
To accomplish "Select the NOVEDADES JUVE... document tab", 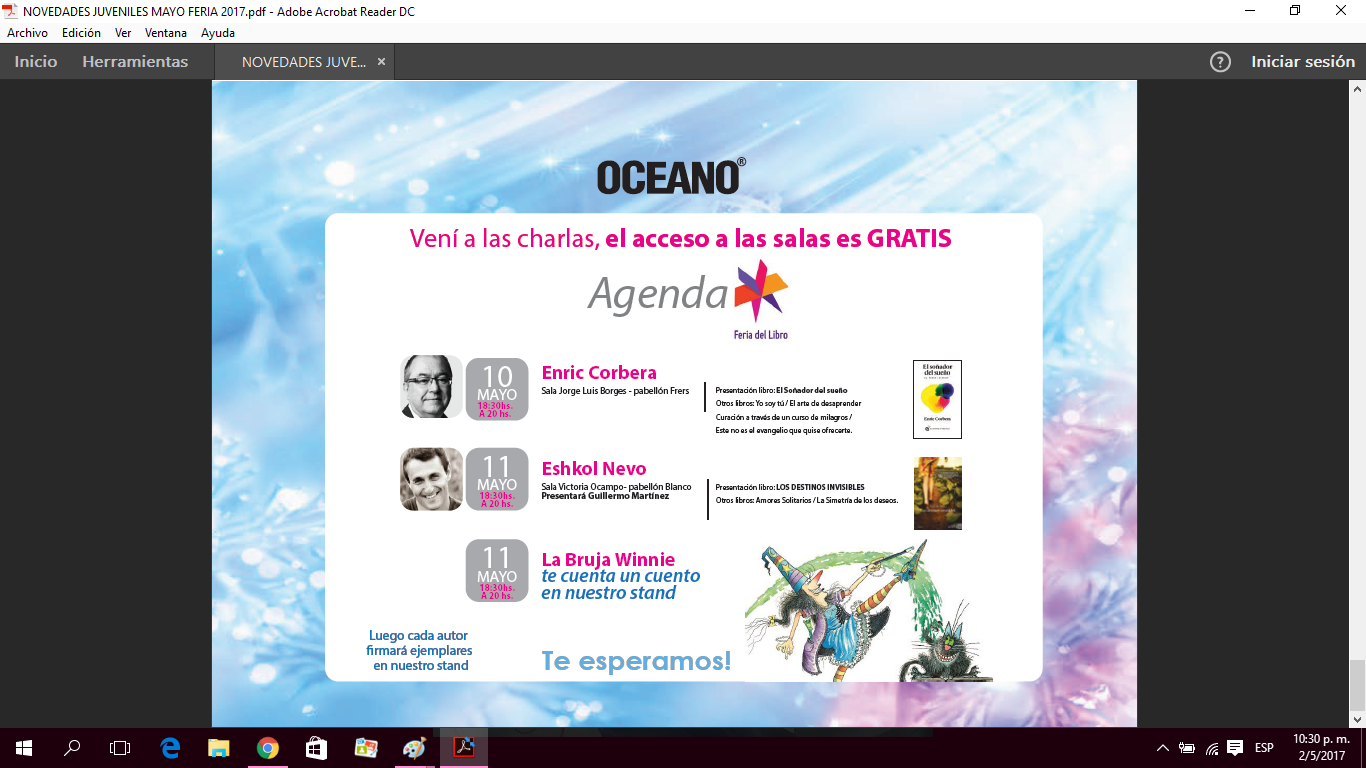I will tap(303, 62).
